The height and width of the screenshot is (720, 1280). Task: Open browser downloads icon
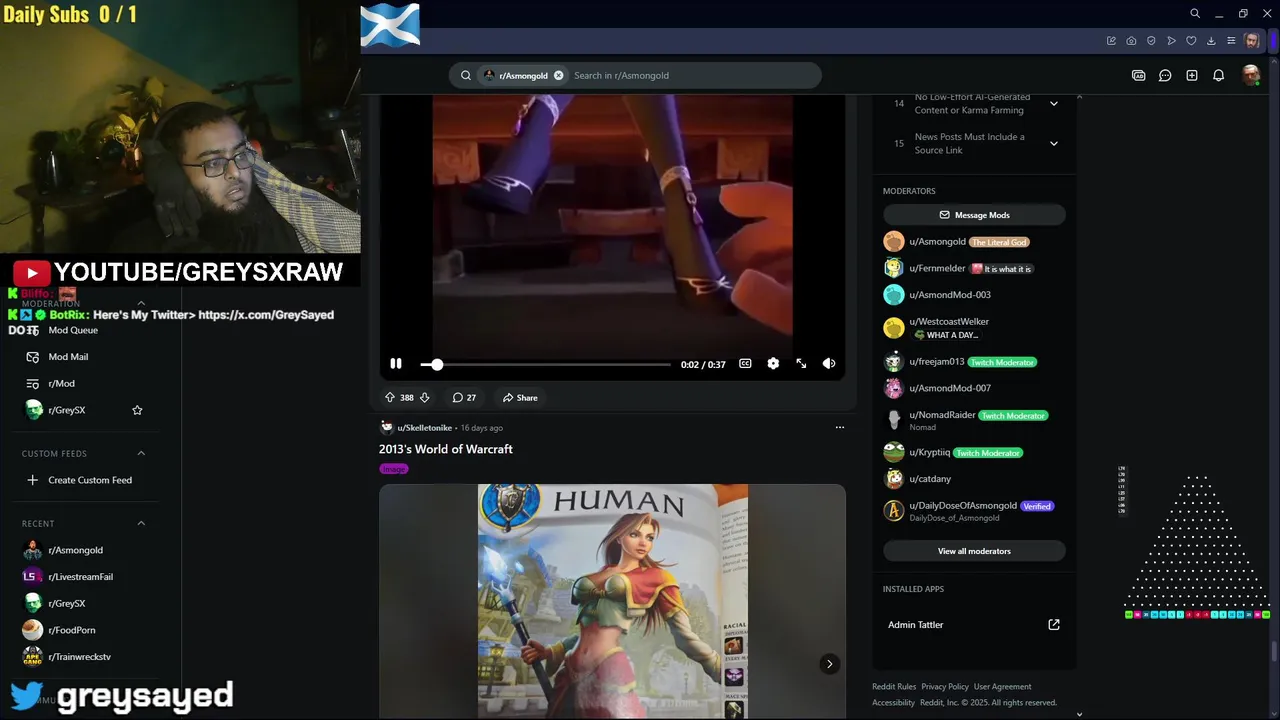(x=1211, y=41)
